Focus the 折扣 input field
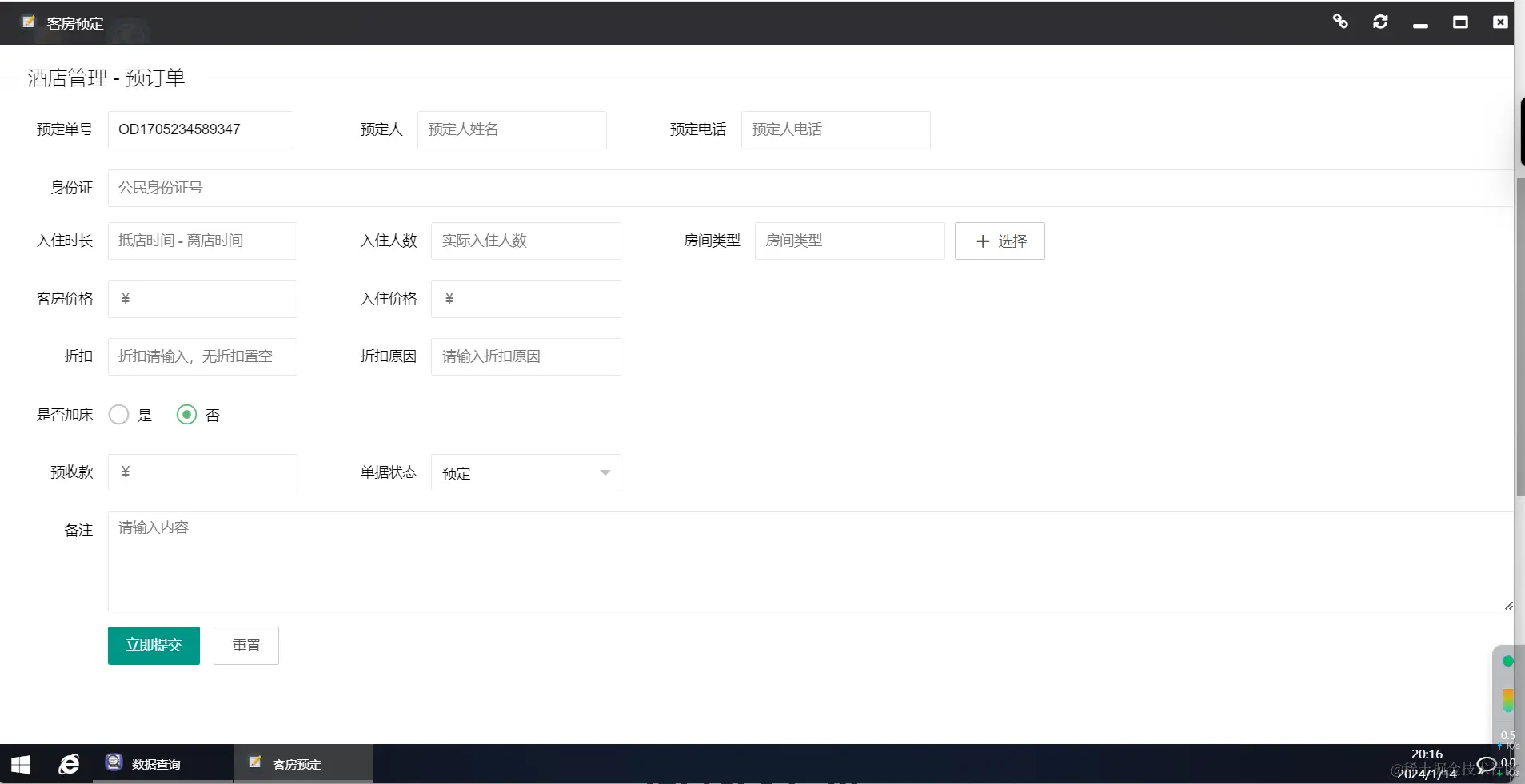Viewport: 1525px width, 784px height. click(202, 357)
